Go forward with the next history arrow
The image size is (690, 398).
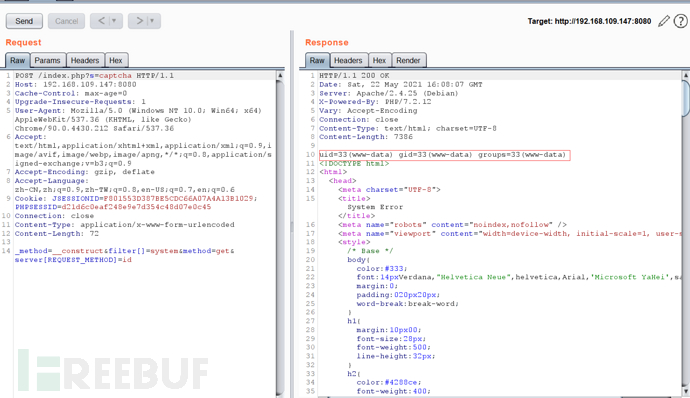pos(139,21)
